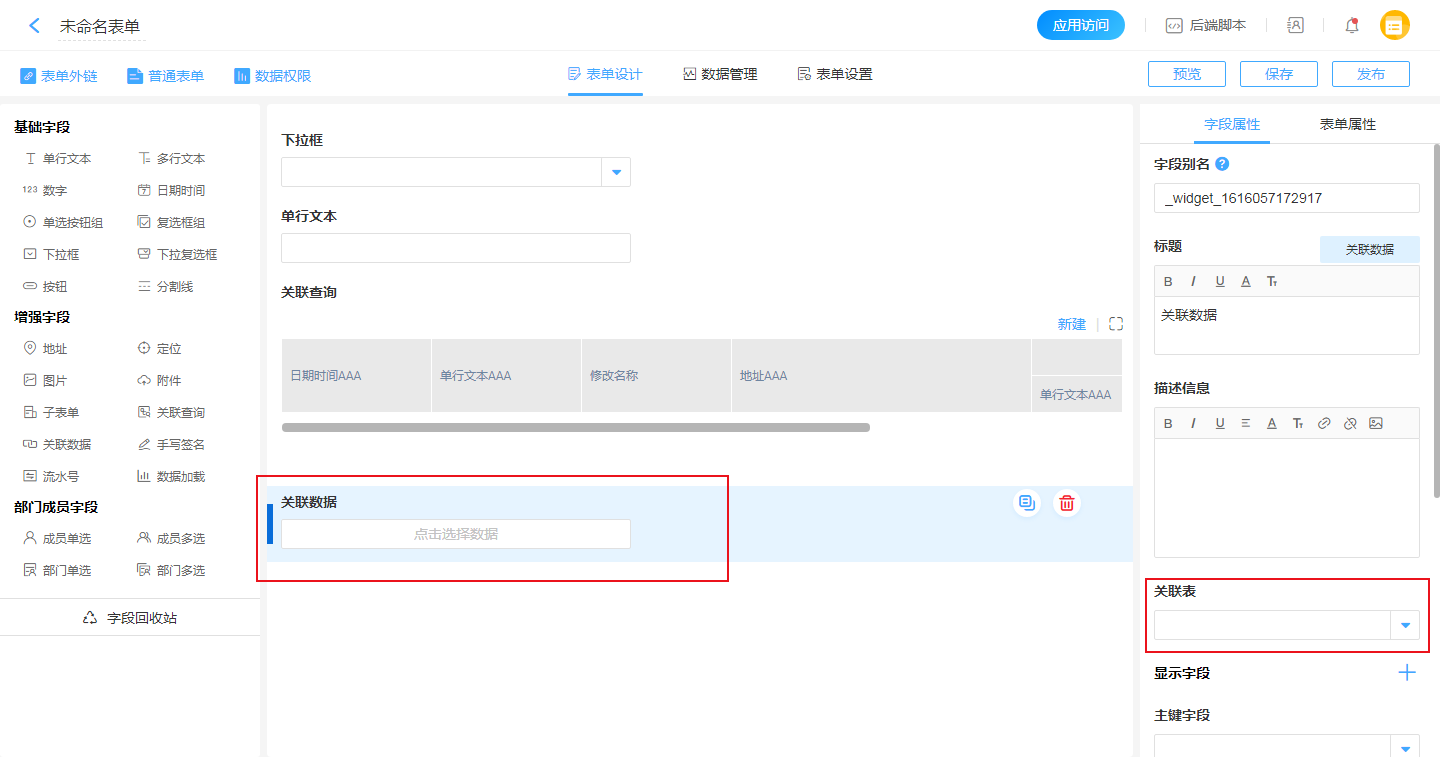Image resolution: width=1440 pixels, height=757 pixels.
Task: Open the 关联表 dropdown
Action: tap(1405, 625)
